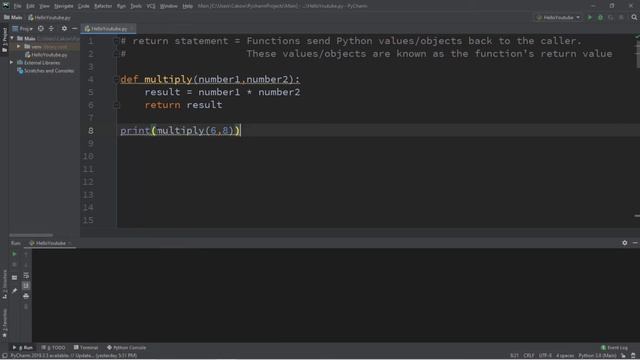Click the down arrow in Run console toolbar

pyautogui.click(x=26, y=264)
